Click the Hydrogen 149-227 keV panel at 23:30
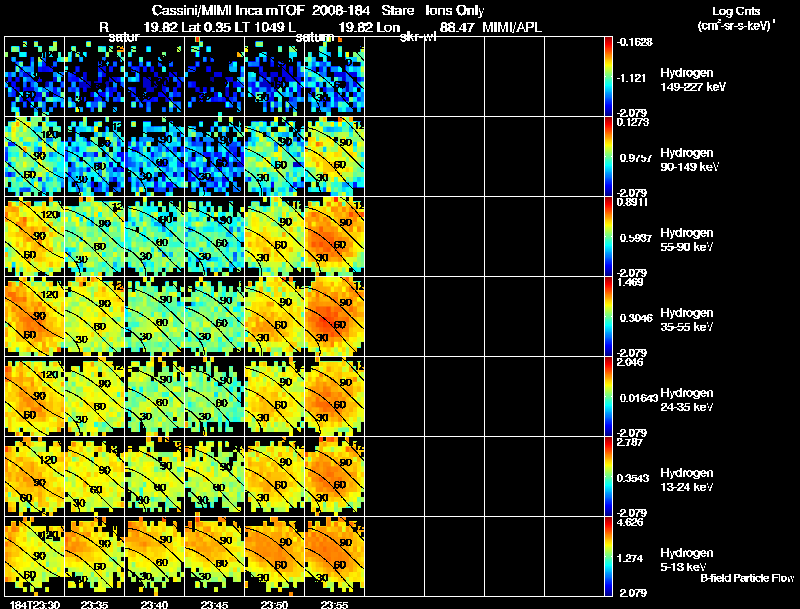 35,76
